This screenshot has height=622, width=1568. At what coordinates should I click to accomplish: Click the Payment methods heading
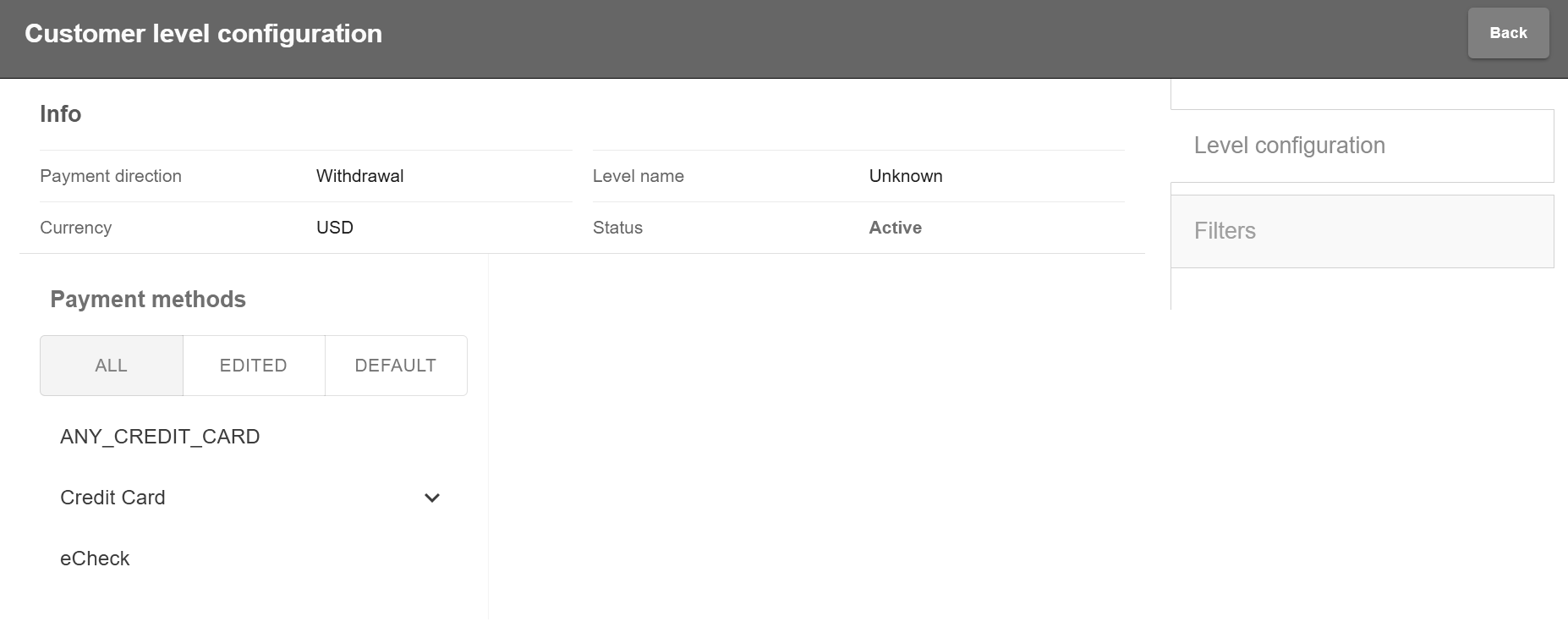click(x=148, y=300)
